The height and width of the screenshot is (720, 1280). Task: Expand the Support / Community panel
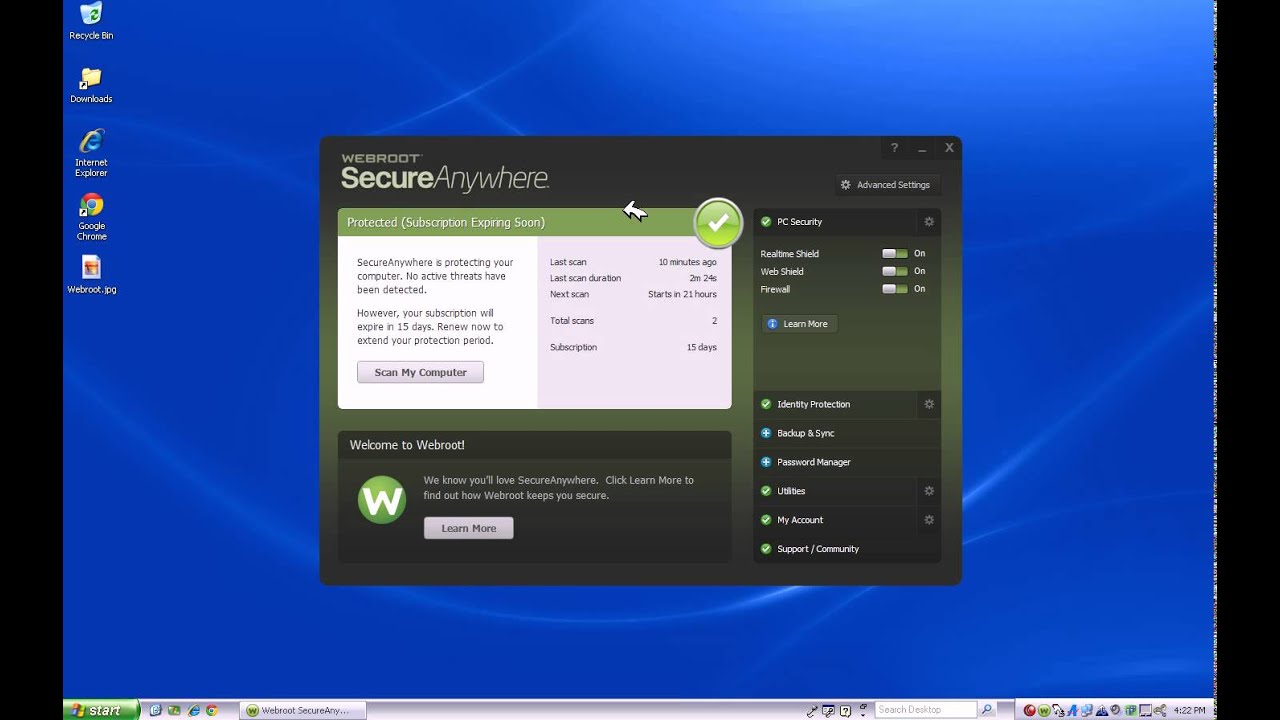[x=847, y=549]
